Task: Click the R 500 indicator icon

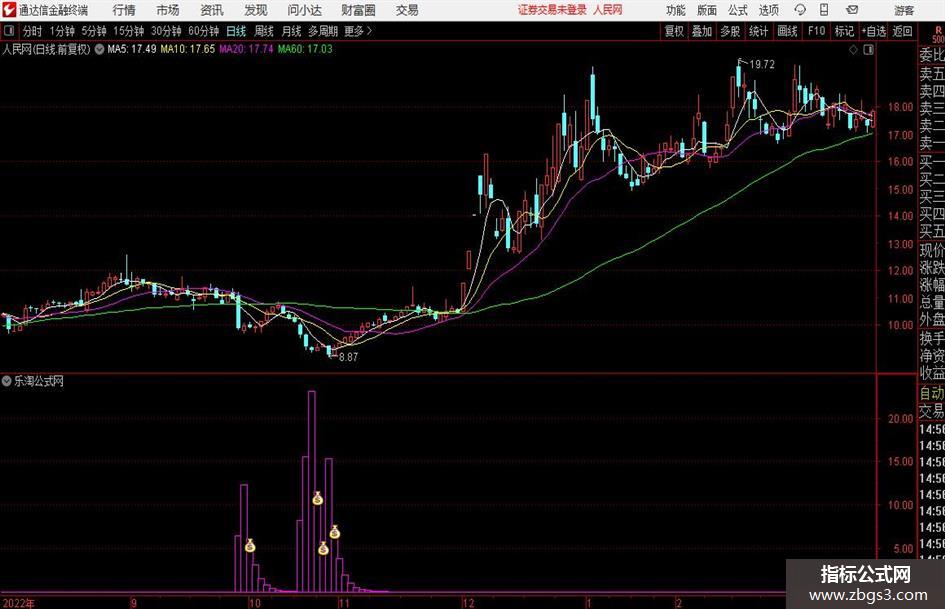Action: point(938,34)
